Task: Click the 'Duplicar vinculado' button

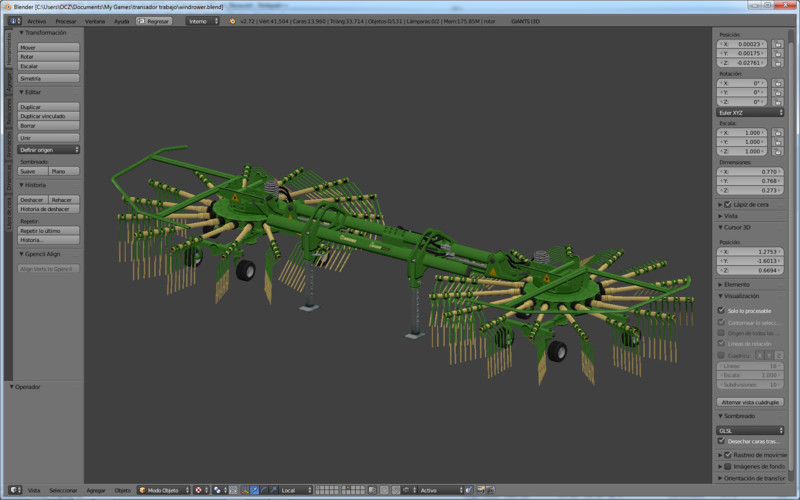Action: (49, 116)
